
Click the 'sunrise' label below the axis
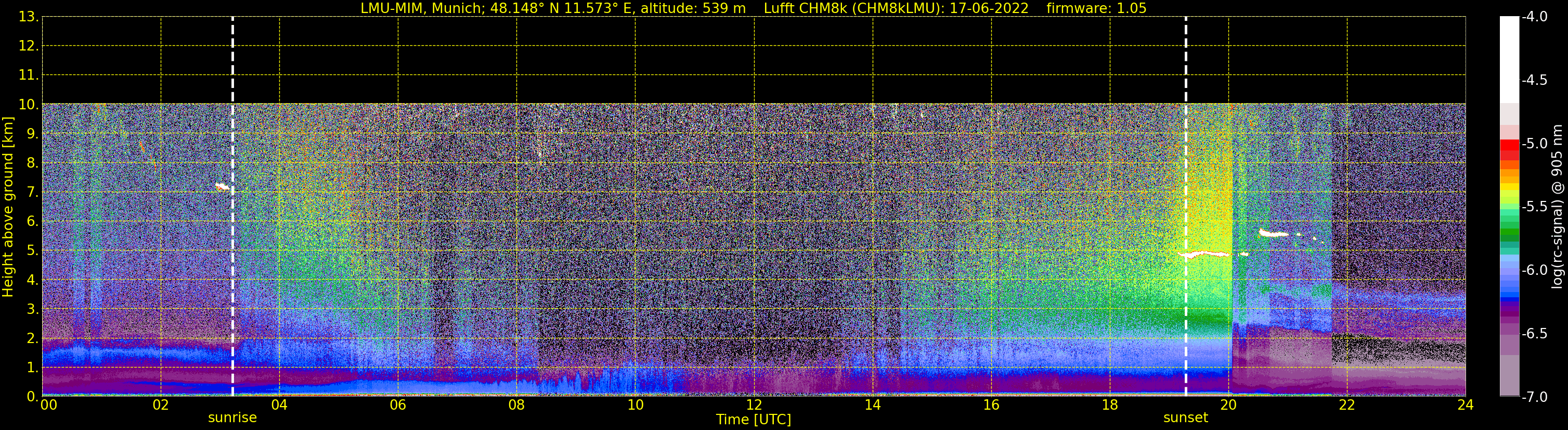coord(232,417)
